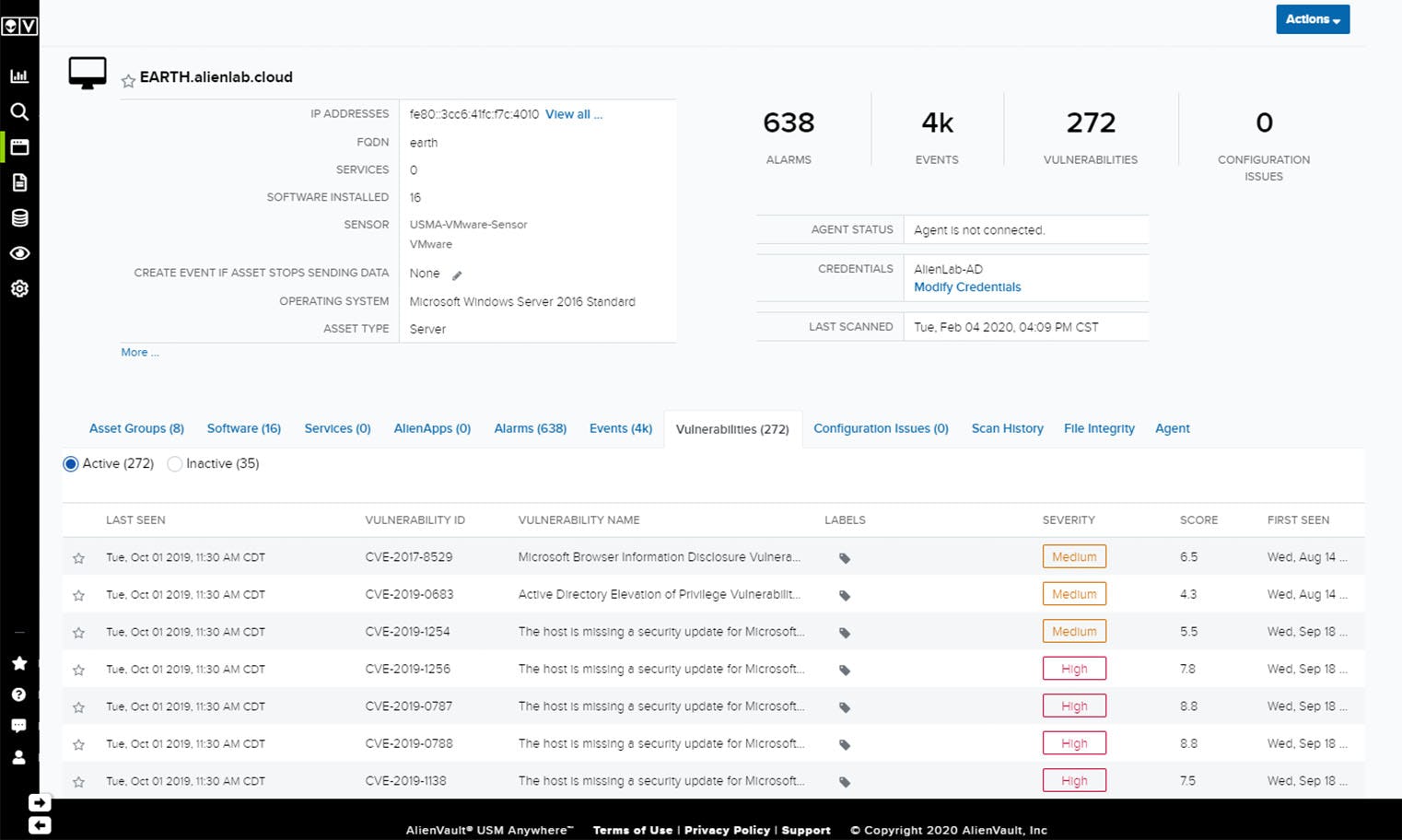Click the AlienVault logo at top left
The height and width of the screenshot is (840, 1402).
pyautogui.click(x=19, y=26)
